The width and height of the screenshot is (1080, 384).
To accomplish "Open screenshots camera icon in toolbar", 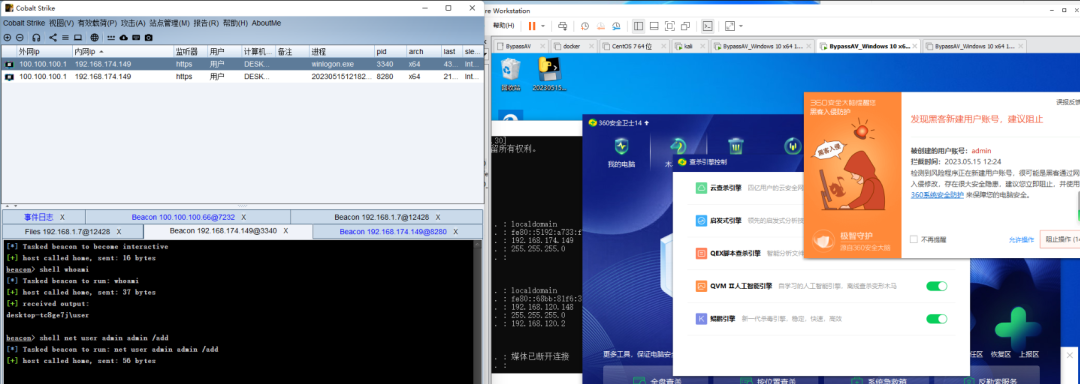I will click(x=148, y=37).
